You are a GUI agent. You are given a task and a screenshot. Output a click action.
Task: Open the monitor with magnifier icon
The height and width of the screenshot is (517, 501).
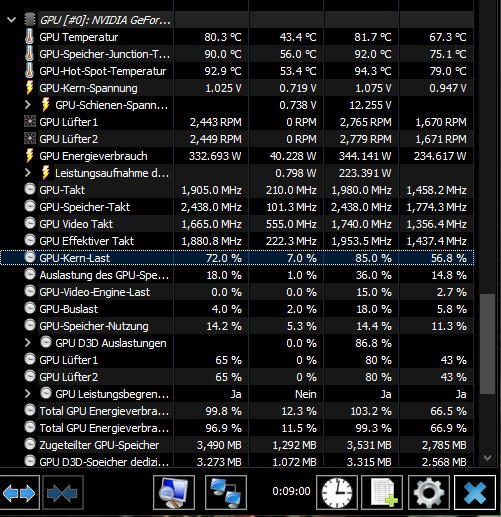click(x=174, y=493)
